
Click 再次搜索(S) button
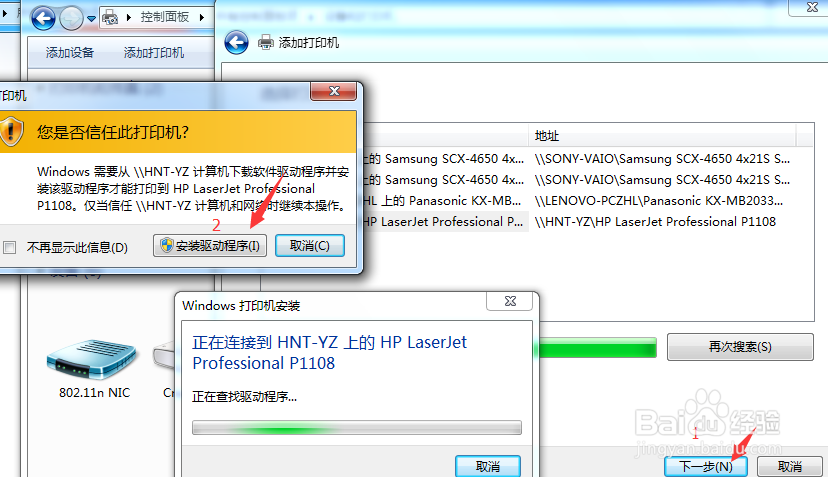pyautogui.click(x=740, y=347)
